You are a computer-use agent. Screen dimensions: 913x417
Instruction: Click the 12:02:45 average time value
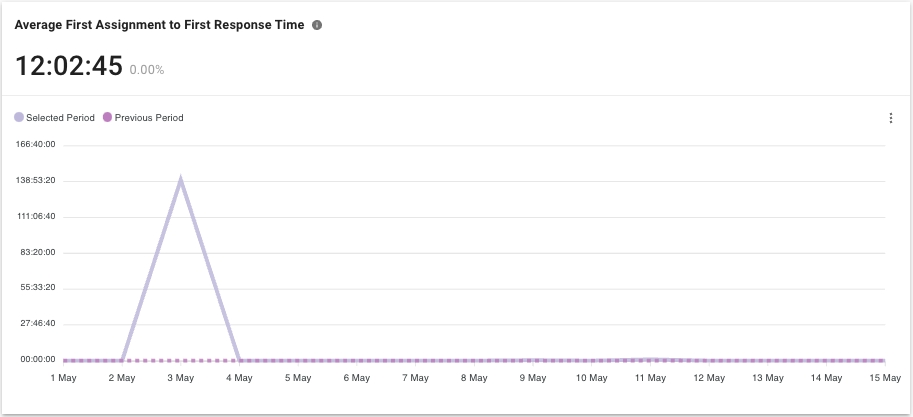[x=69, y=66]
